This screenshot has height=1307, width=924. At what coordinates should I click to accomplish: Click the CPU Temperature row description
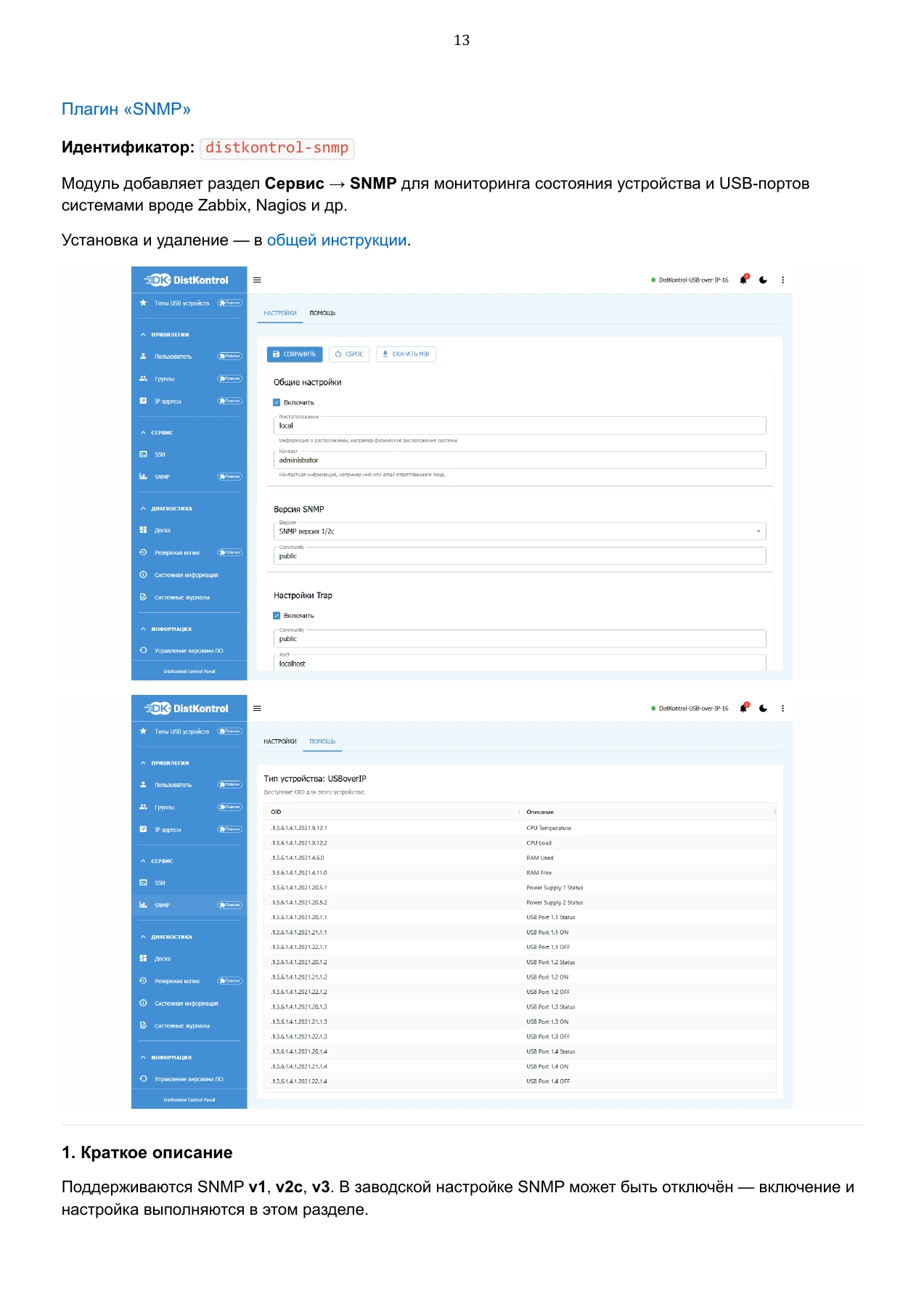(x=549, y=828)
